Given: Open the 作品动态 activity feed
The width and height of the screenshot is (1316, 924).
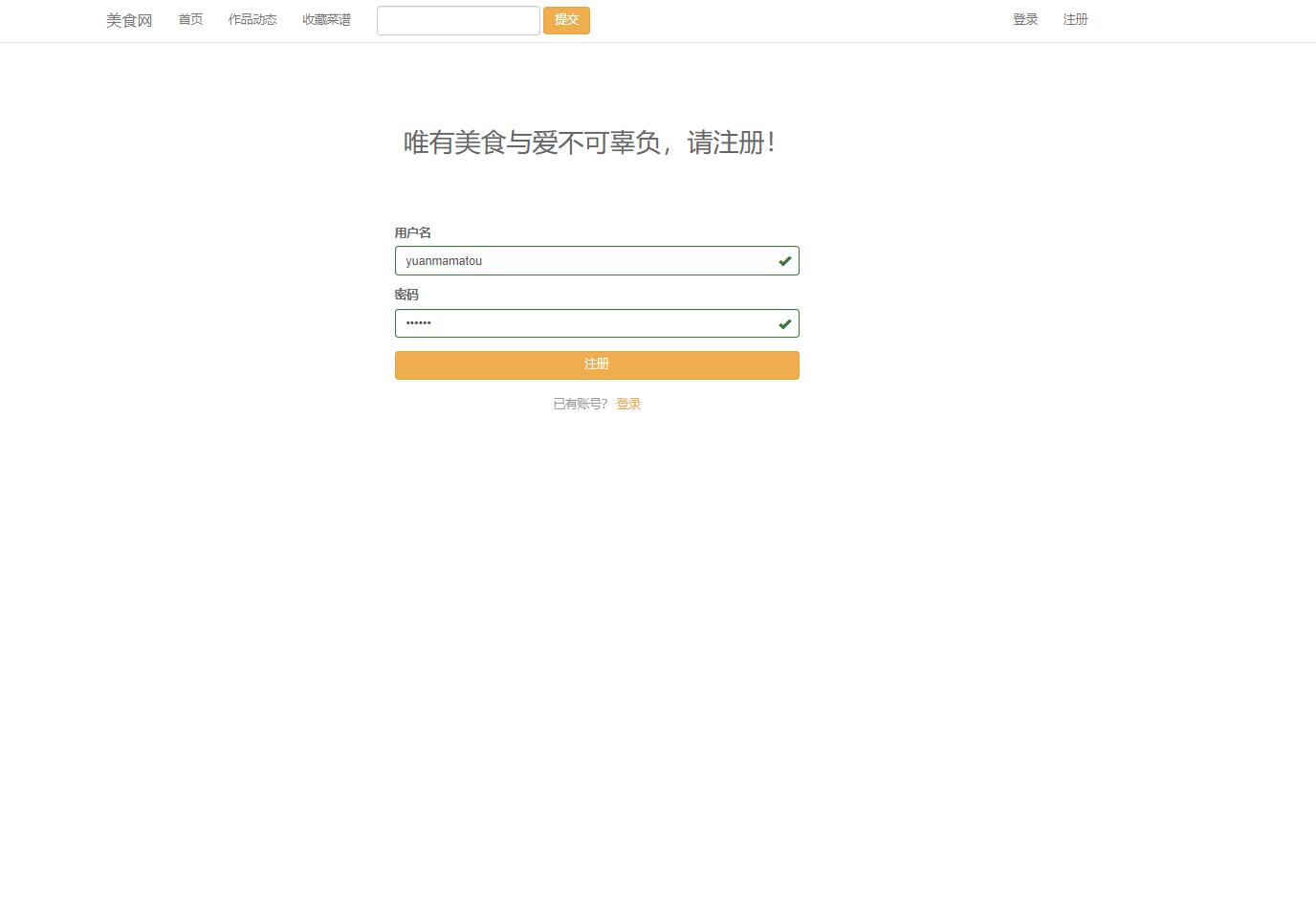Looking at the screenshot, I should coord(252,19).
